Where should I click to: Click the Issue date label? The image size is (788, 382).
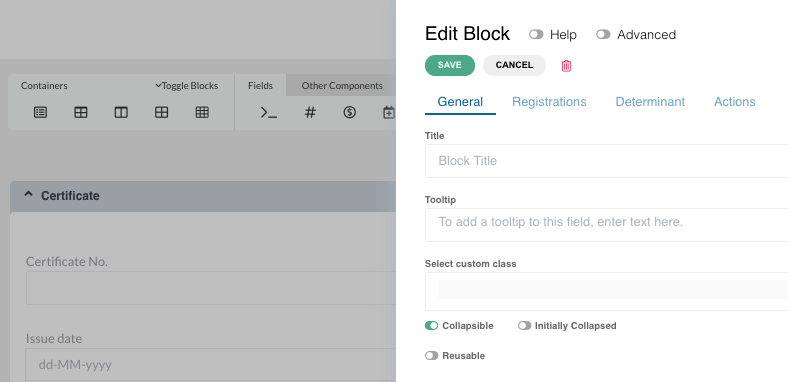point(54,339)
